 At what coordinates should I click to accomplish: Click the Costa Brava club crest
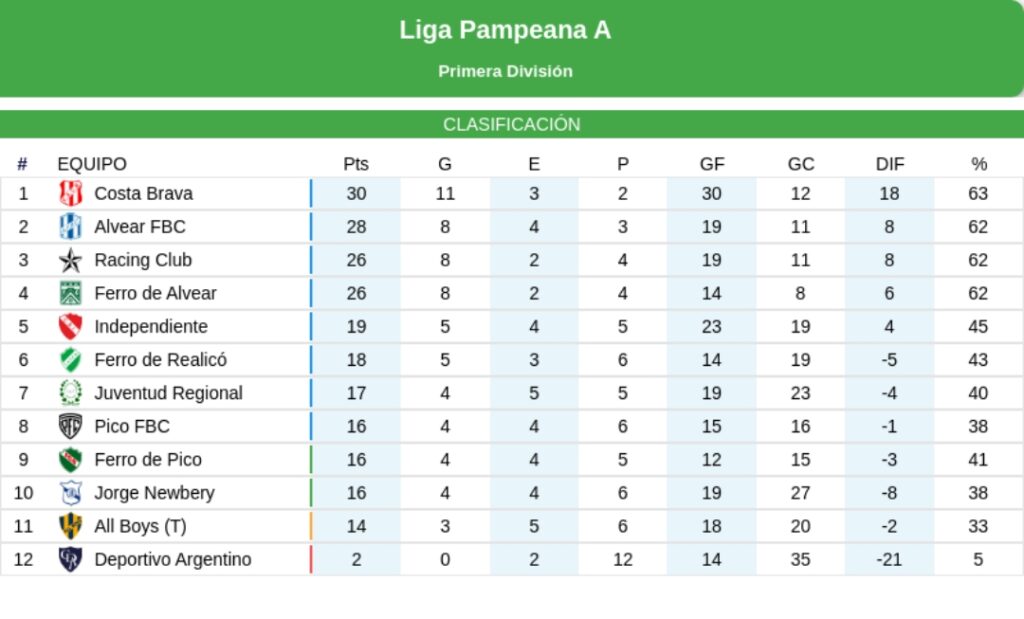[71, 193]
